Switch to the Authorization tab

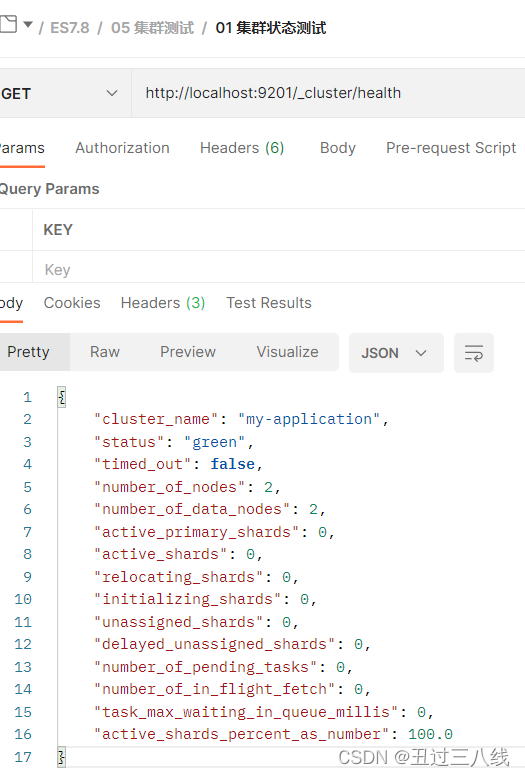point(122,148)
